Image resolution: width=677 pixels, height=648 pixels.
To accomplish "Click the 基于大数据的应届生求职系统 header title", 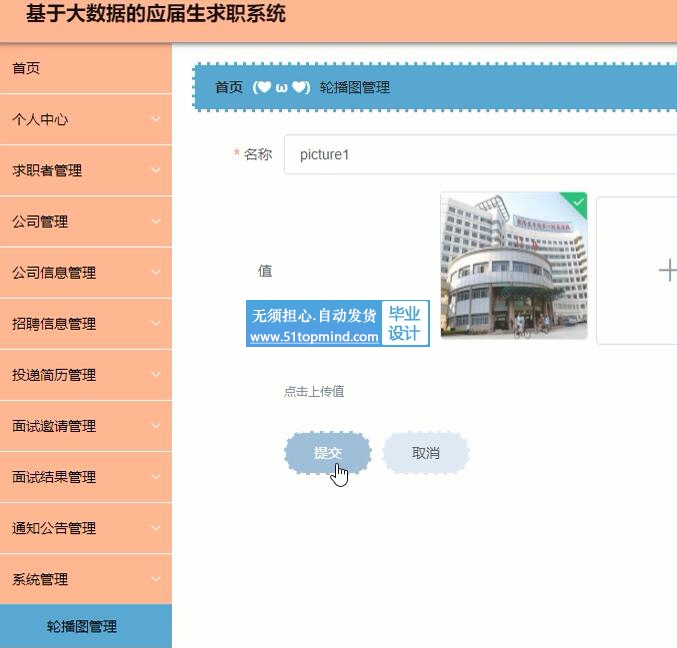I will pos(156,13).
